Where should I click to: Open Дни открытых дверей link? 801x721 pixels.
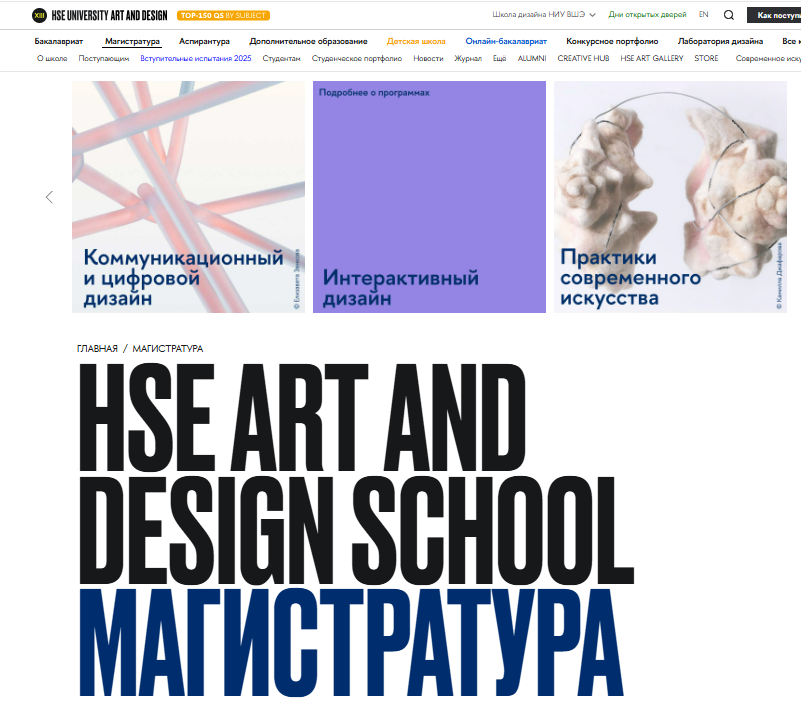click(x=647, y=15)
